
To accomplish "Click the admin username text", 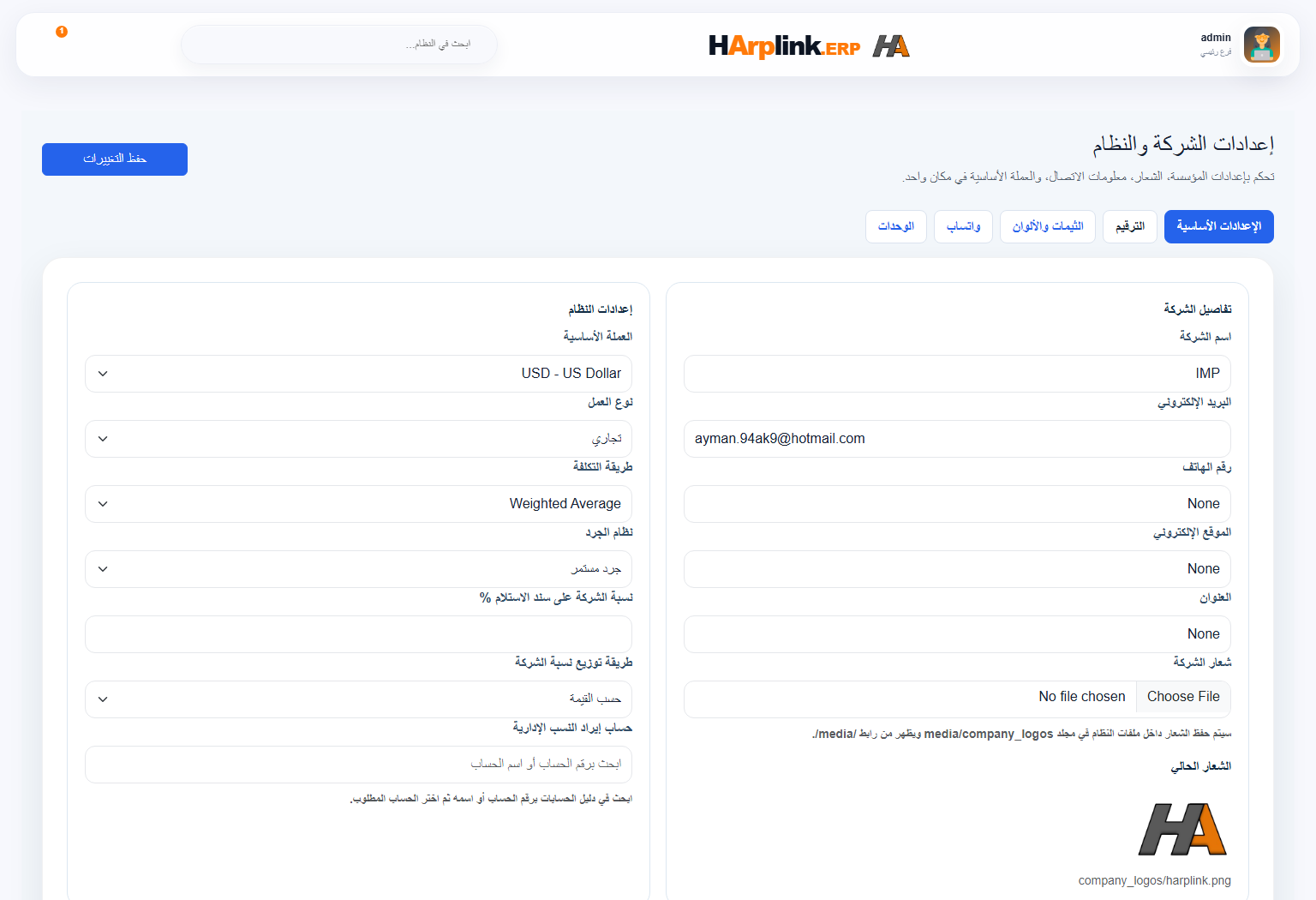I will 1215,38.
